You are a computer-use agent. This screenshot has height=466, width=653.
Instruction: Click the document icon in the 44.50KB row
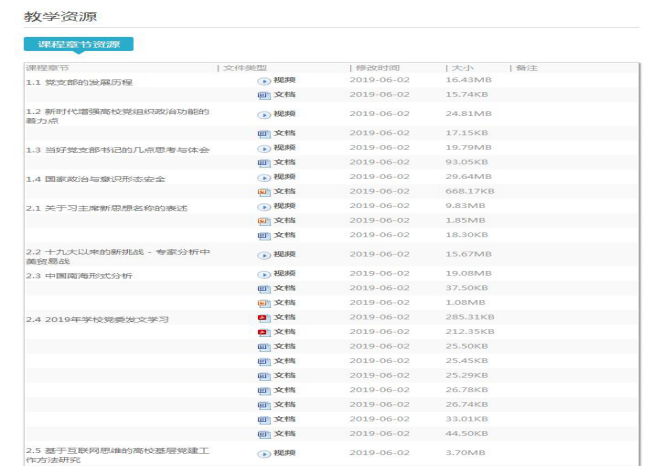click(x=264, y=433)
